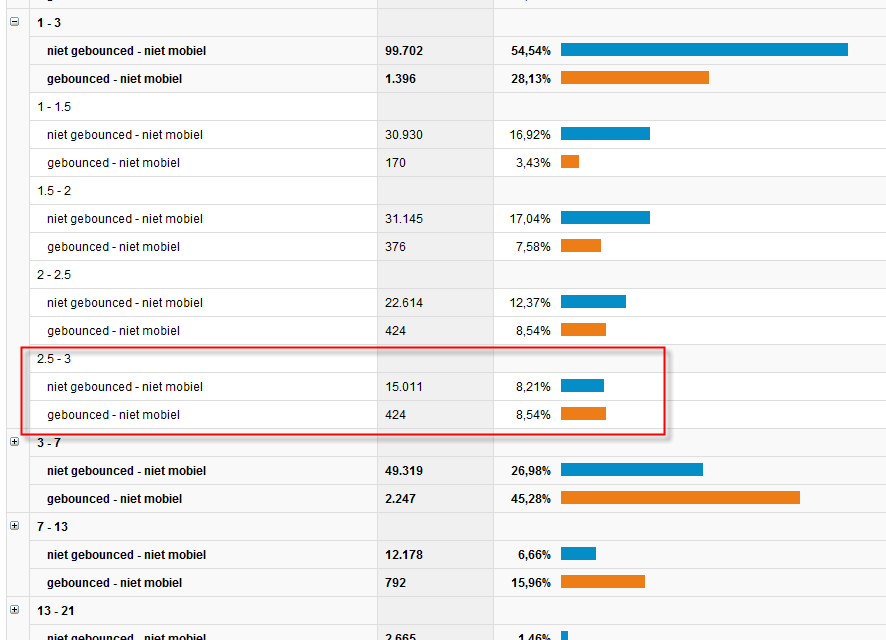The image size is (886, 640).
Task: Click the blue bar for 26,98%
Action: (x=632, y=470)
